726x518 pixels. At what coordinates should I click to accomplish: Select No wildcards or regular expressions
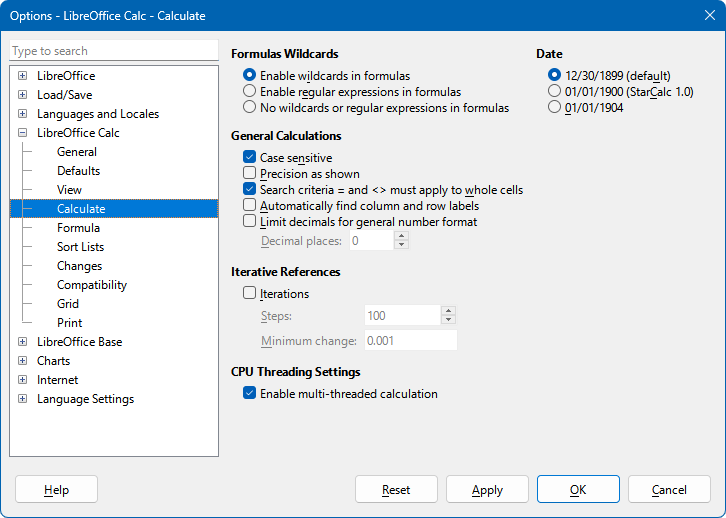pos(249,107)
